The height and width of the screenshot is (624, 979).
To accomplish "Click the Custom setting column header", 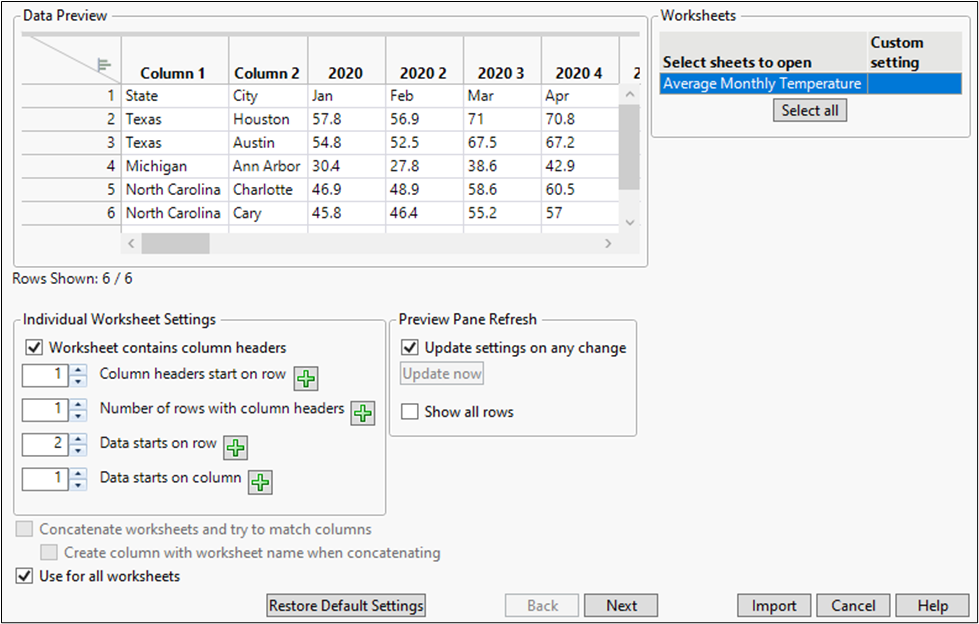I will point(914,52).
